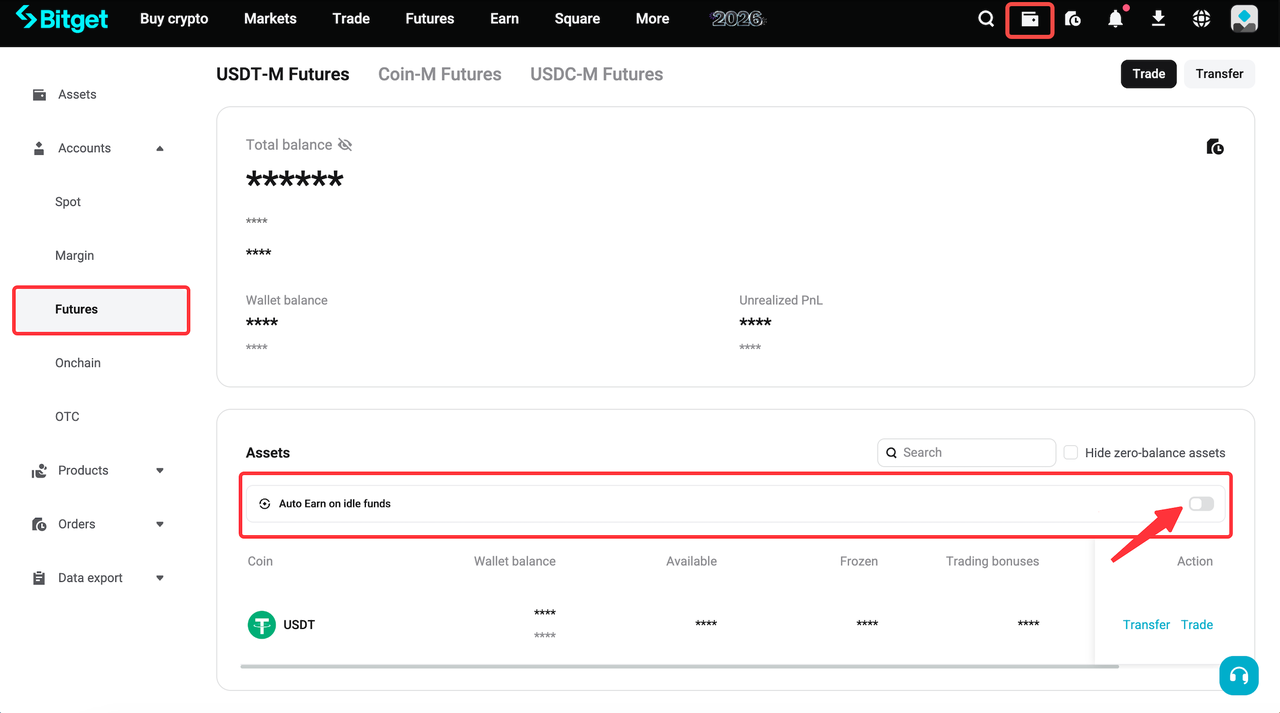Collapse the Accounts sidebar section
This screenshot has height=713, width=1280.
pyautogui.click(x=160, y=148)
